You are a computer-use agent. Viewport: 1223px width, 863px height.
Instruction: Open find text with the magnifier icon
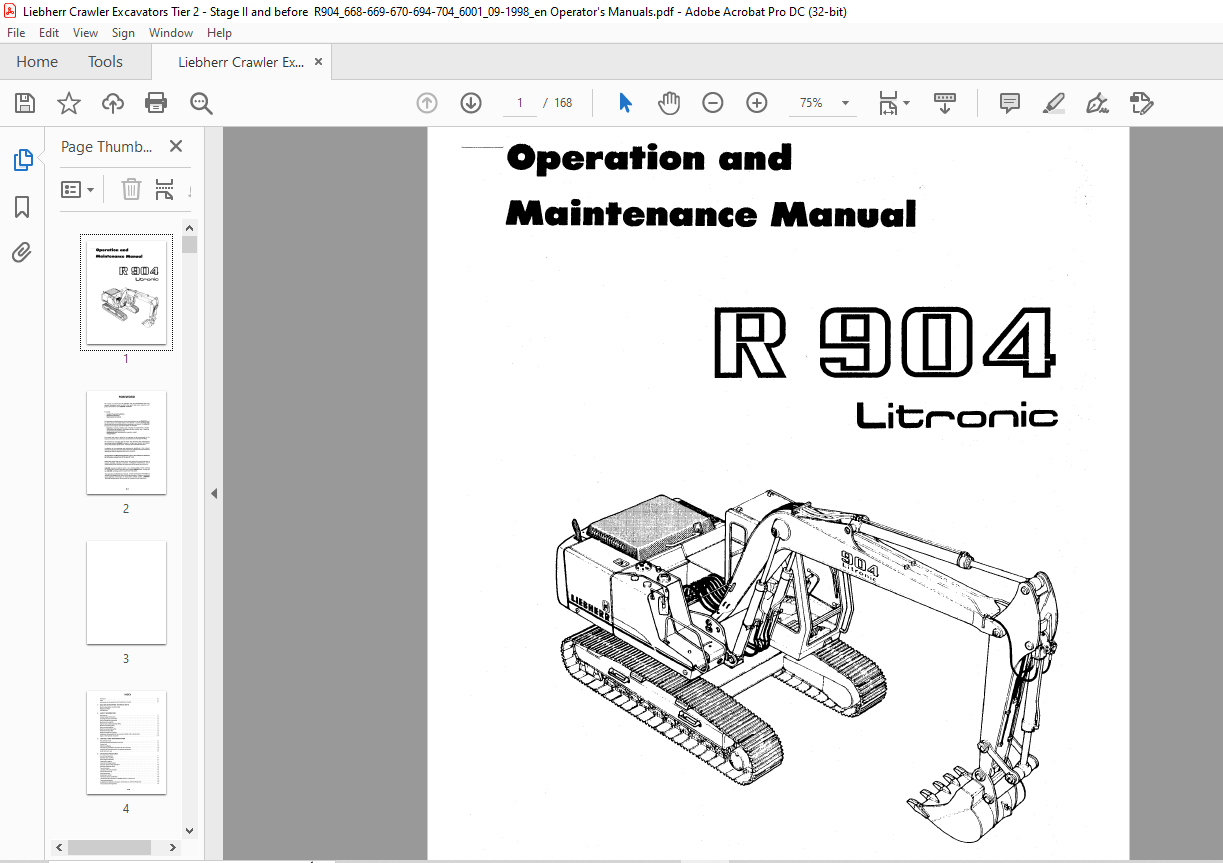[202, 103]
